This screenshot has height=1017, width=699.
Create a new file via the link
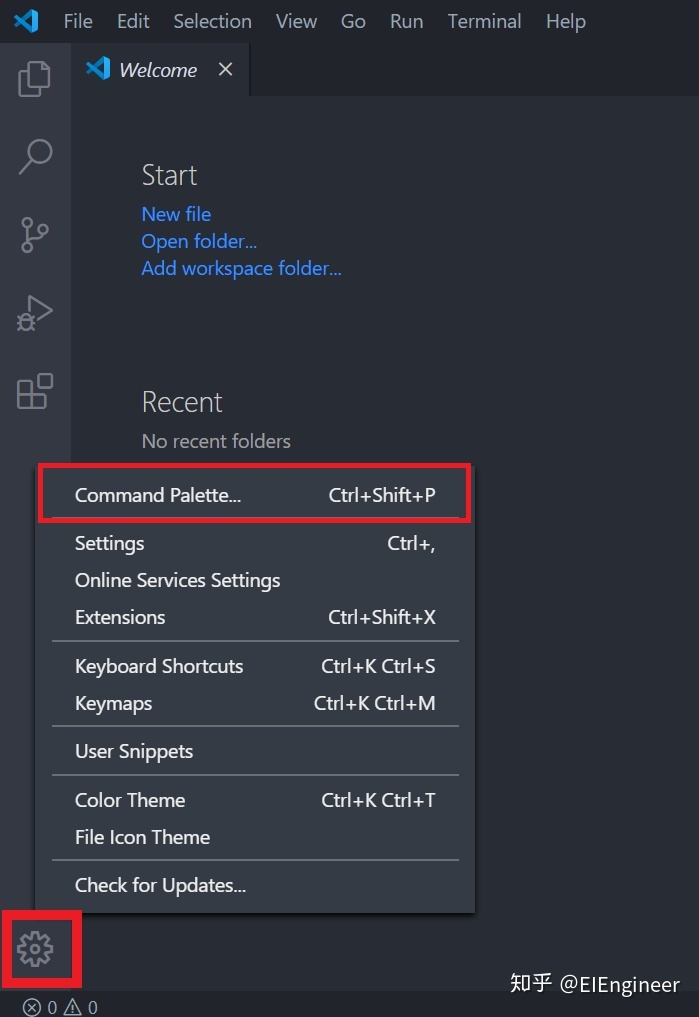(x=176, y=213)
